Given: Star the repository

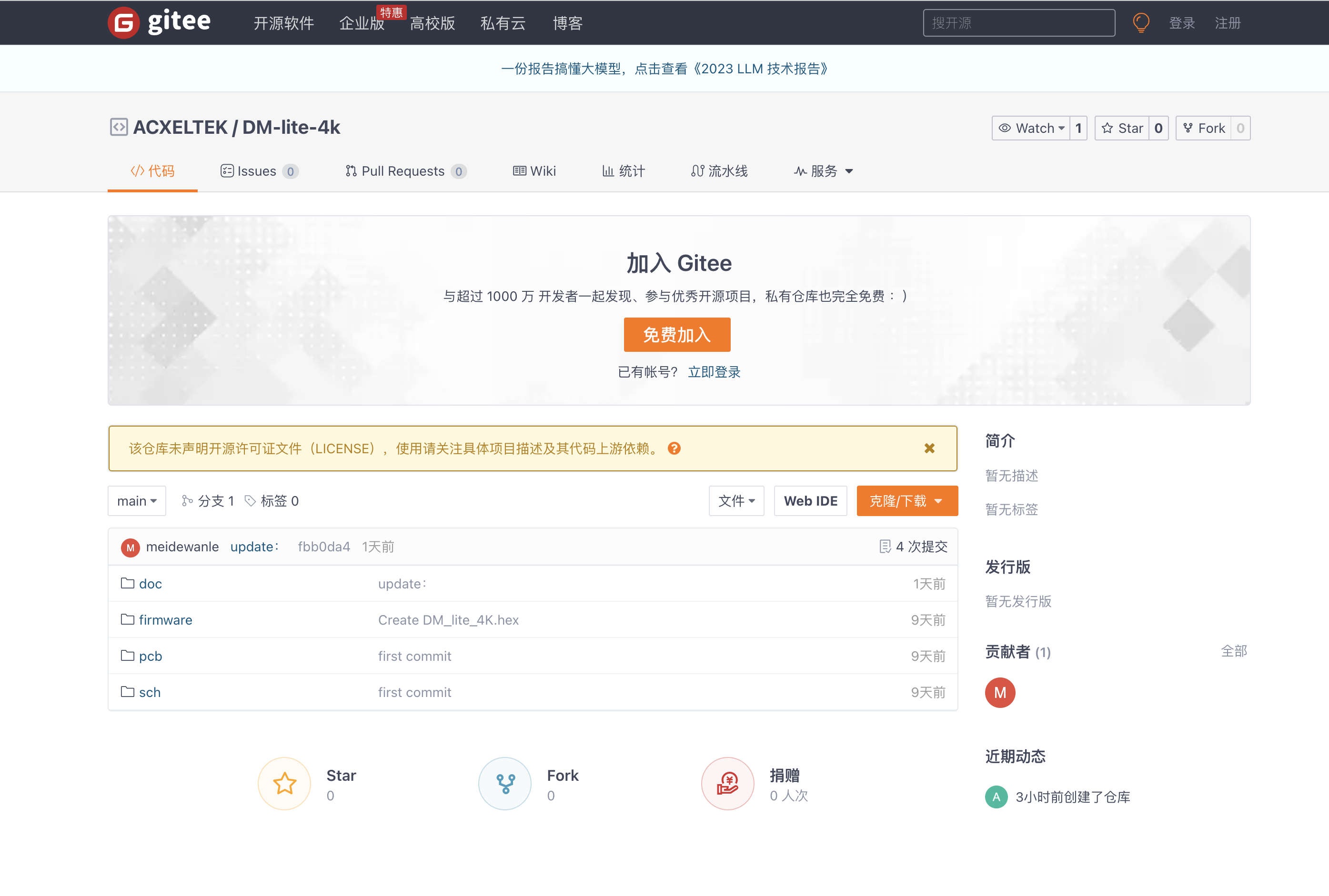Looking at the screenshot, I should 1122,128.
